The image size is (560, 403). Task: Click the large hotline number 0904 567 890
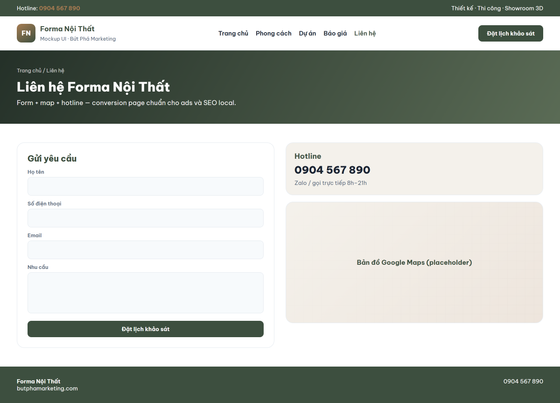[x=332, y=170]
